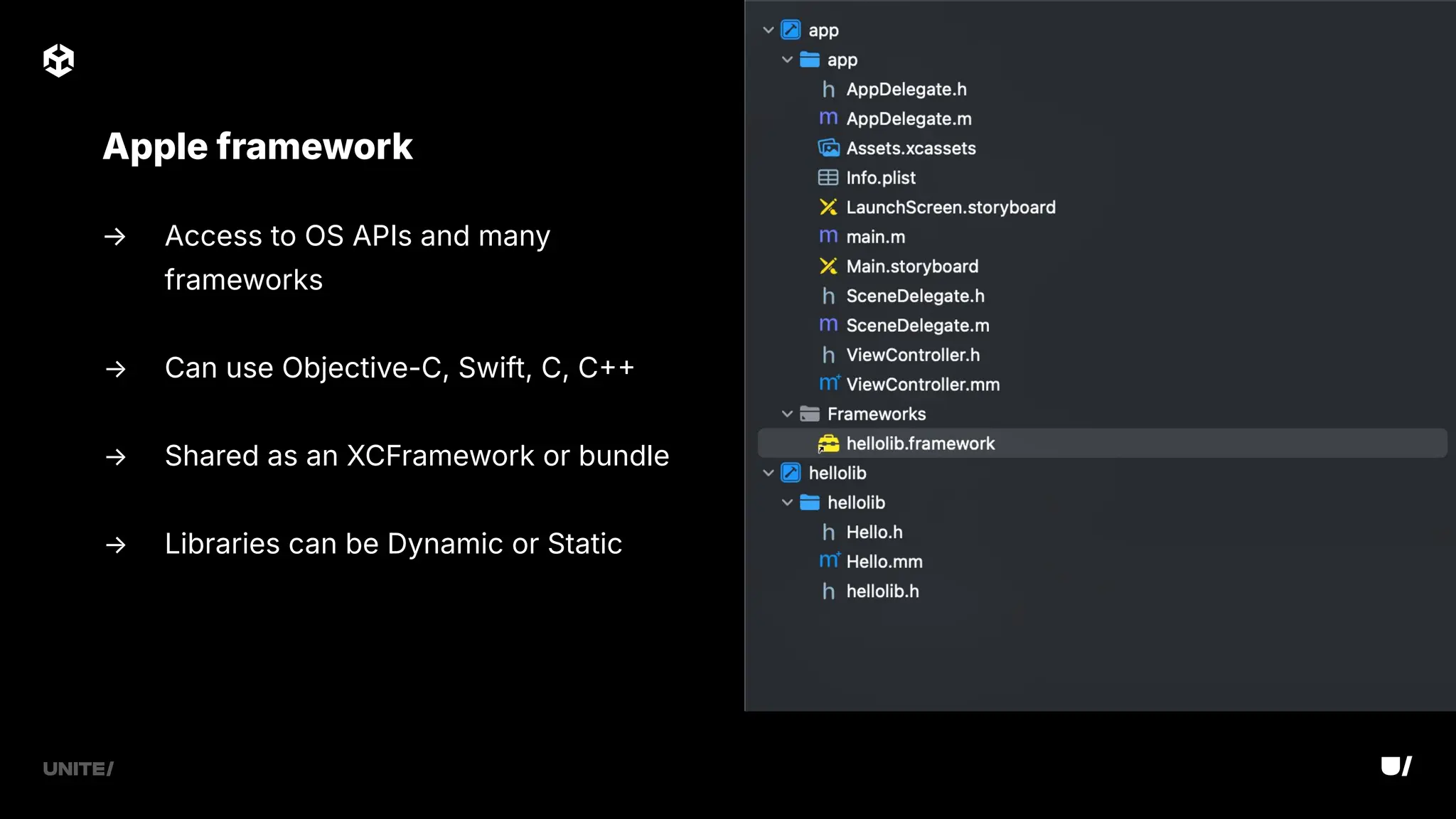Select the ViewController.h file name
Screen dimensions: 1456x819
tap(913, 355)
